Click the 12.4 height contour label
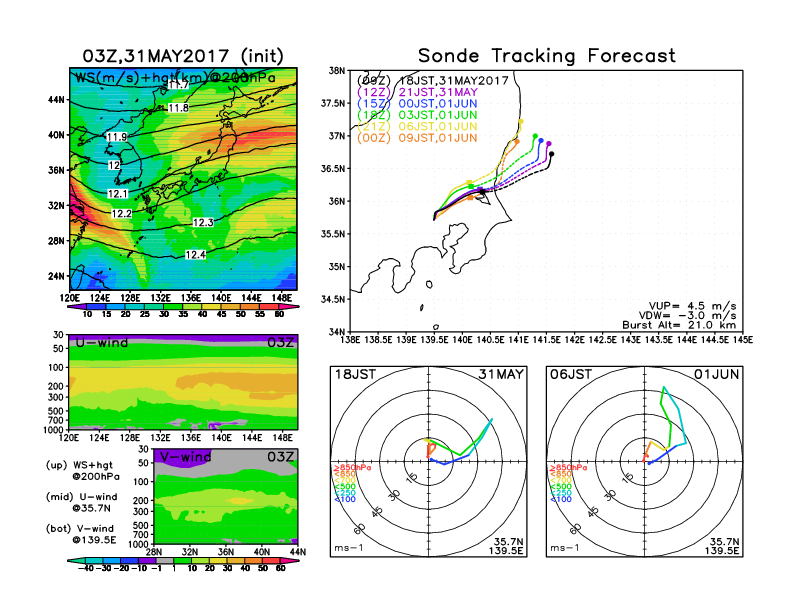This screenshot has width=792, height=612. point(195,254)
